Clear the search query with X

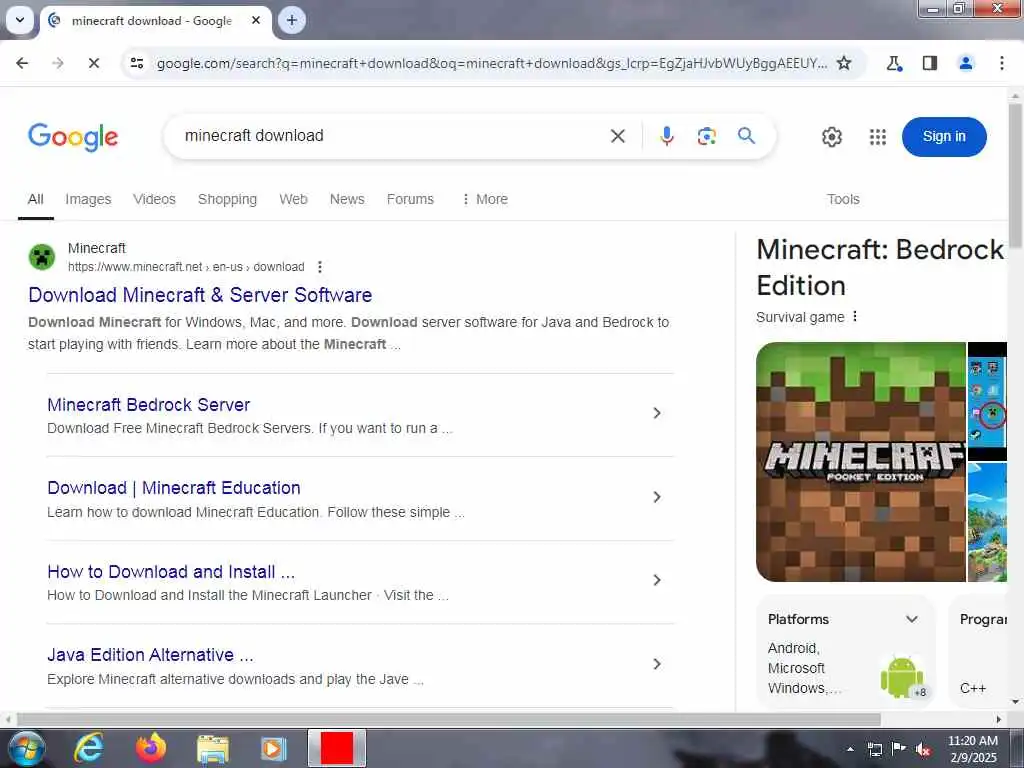pyautogui.click(x=617, y=136)
